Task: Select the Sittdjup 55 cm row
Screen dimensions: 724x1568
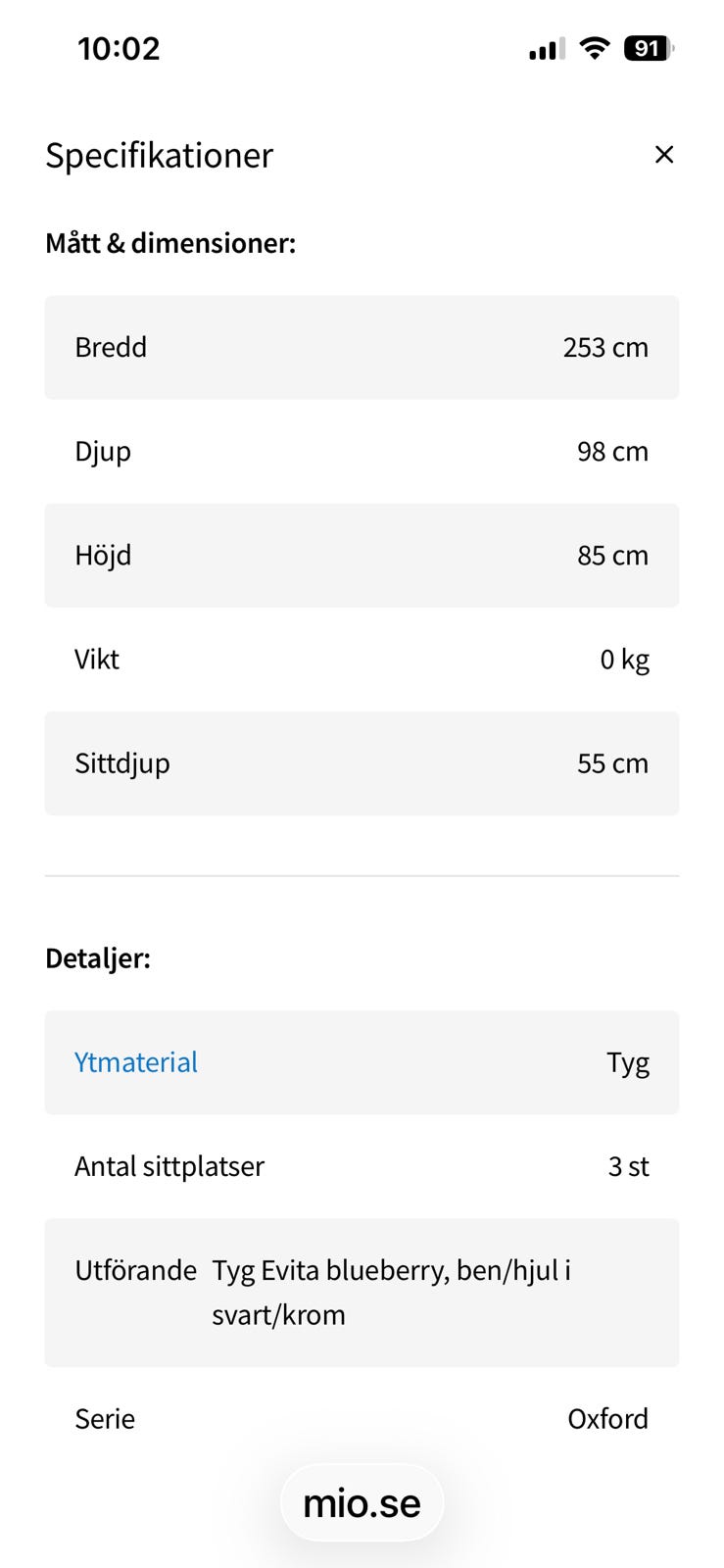Action: pyautogui.click(x=362, y=763)
